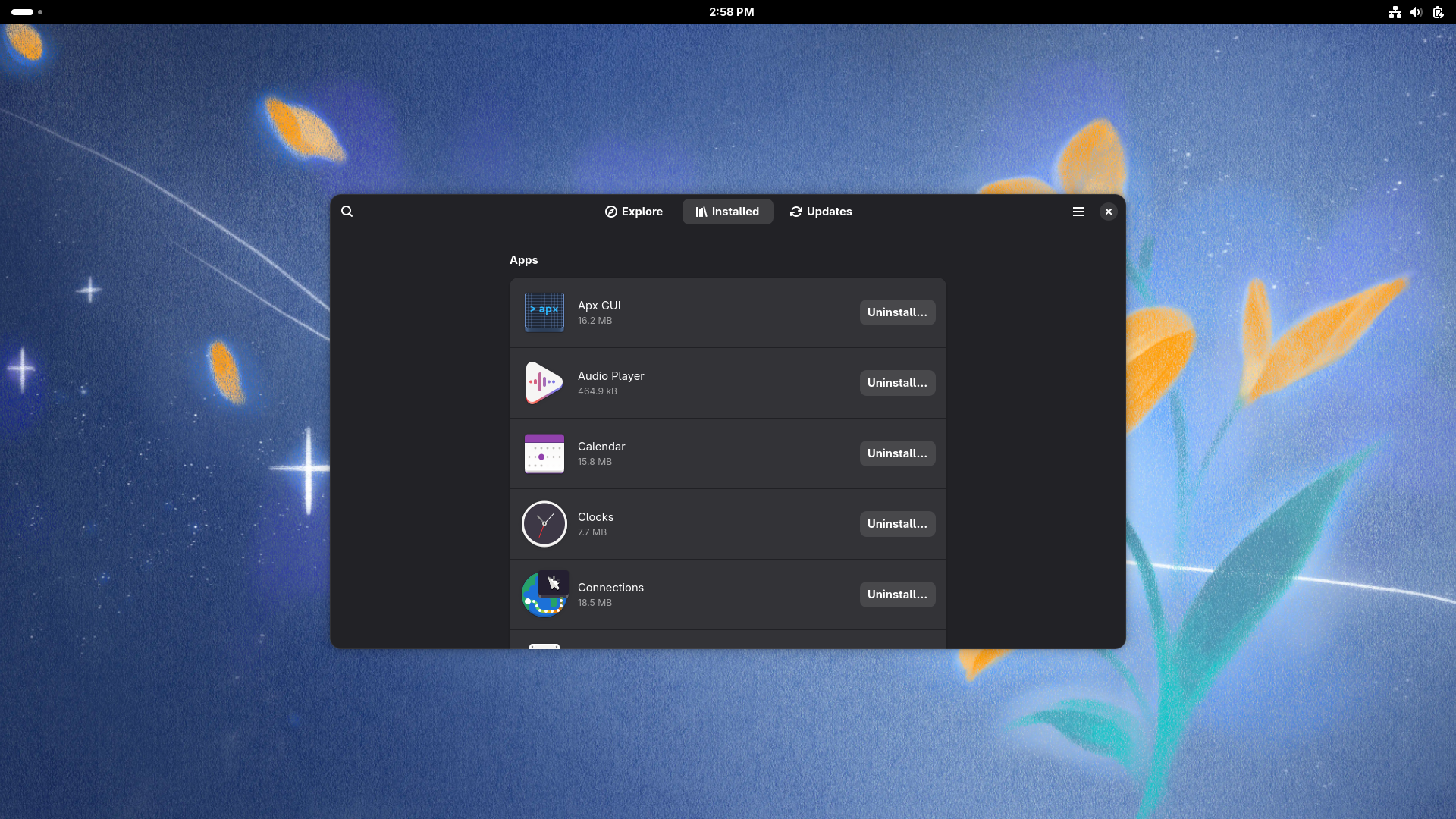
Task: Open Activities pill in top-left corner
Action: click(x=27, y=12)
